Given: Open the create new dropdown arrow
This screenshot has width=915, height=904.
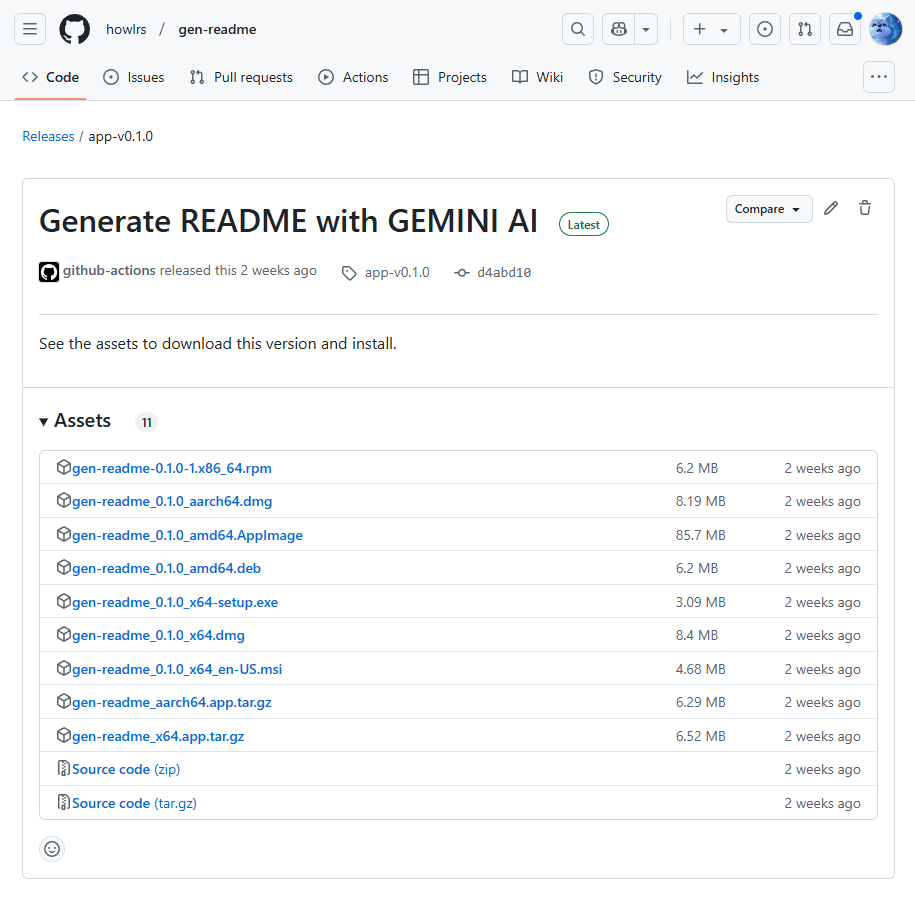Looking at the screenshot, I should tap(723, 29).
